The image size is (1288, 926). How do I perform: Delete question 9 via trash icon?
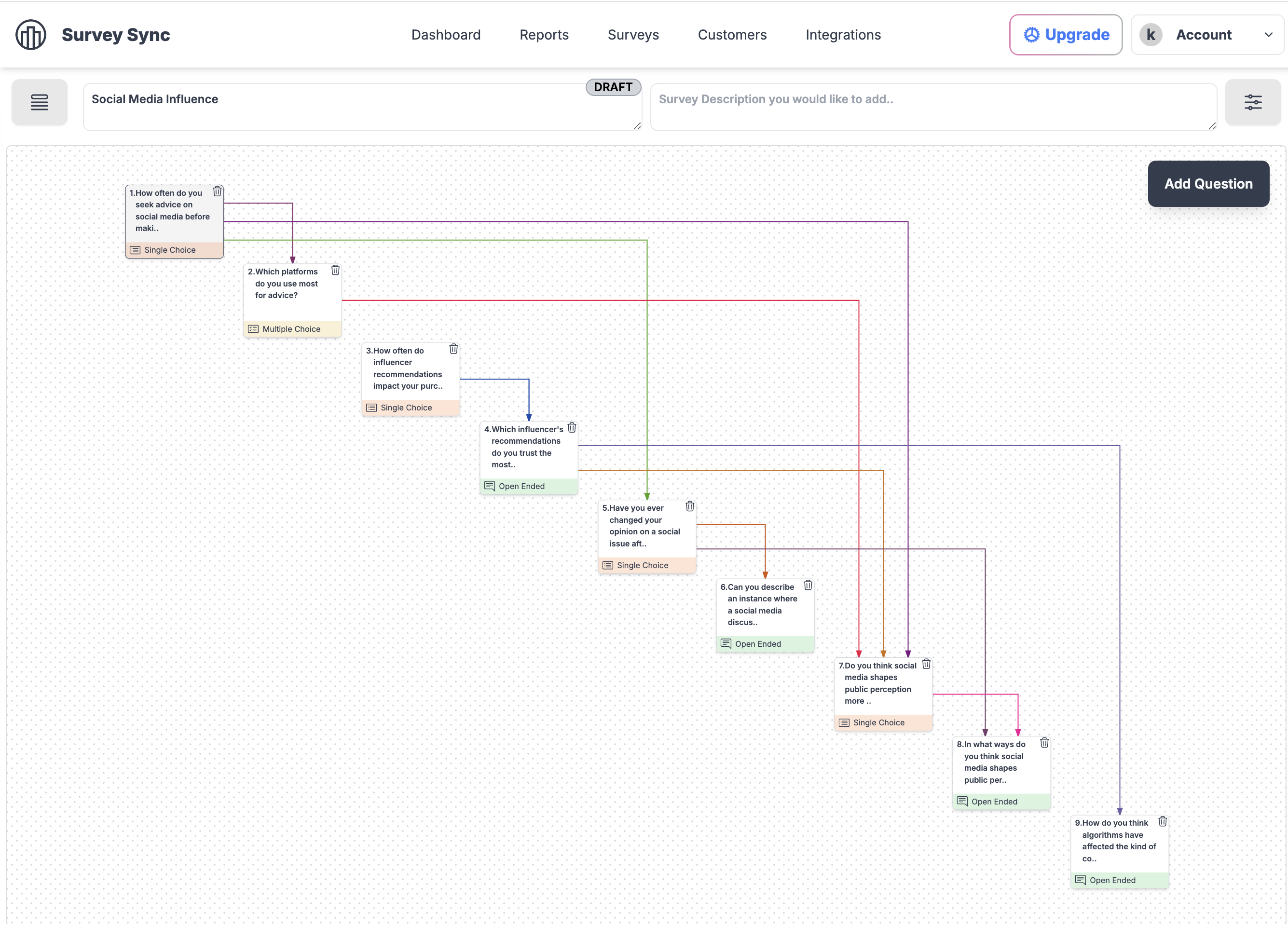point(1162,821)
